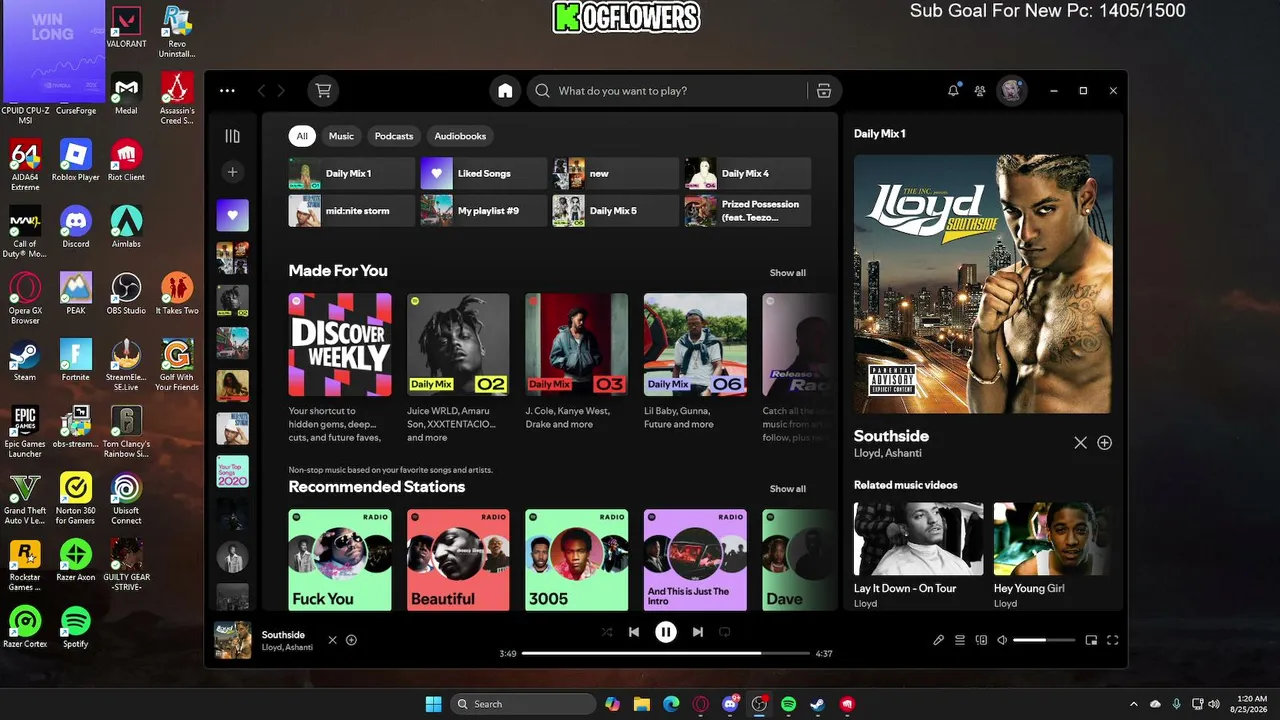Create a playlist with the sidebar plus icon
The height and width of the screenshot is (720, 1280).
tap(232, 172)
